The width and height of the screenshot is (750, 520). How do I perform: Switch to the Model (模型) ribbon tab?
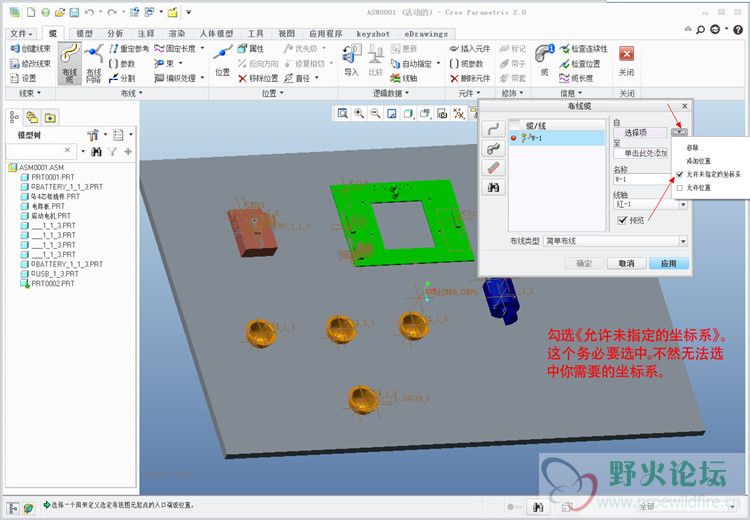coord(85,33)
